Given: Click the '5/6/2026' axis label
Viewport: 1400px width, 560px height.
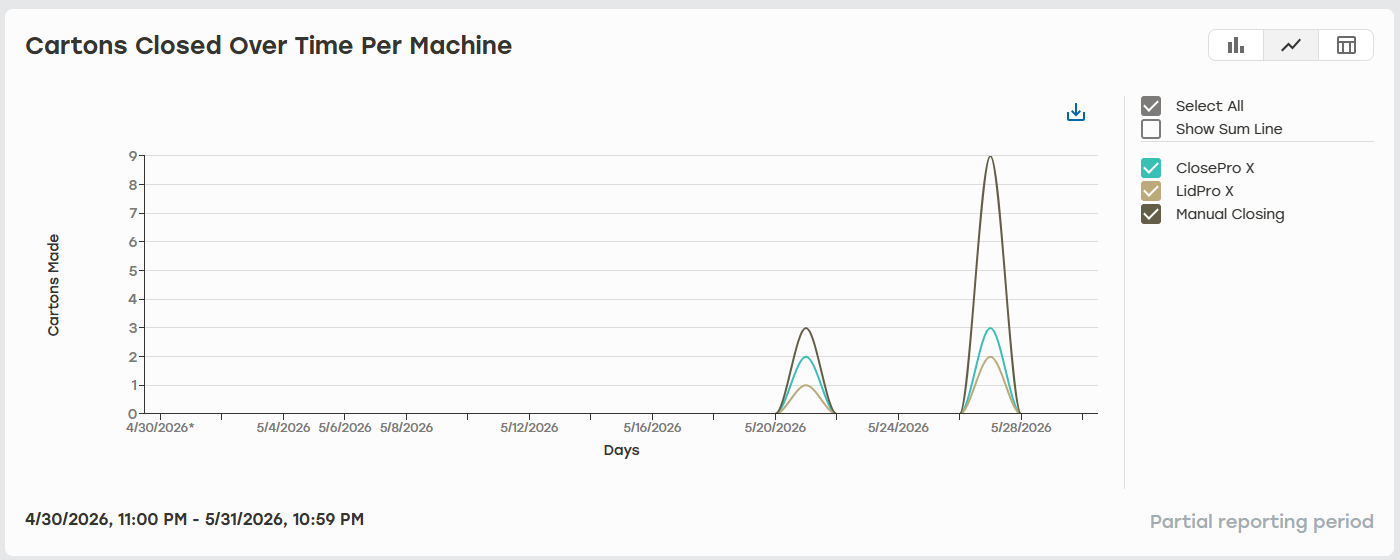Looking at the screenshot, I should click(x=345, y=428).
